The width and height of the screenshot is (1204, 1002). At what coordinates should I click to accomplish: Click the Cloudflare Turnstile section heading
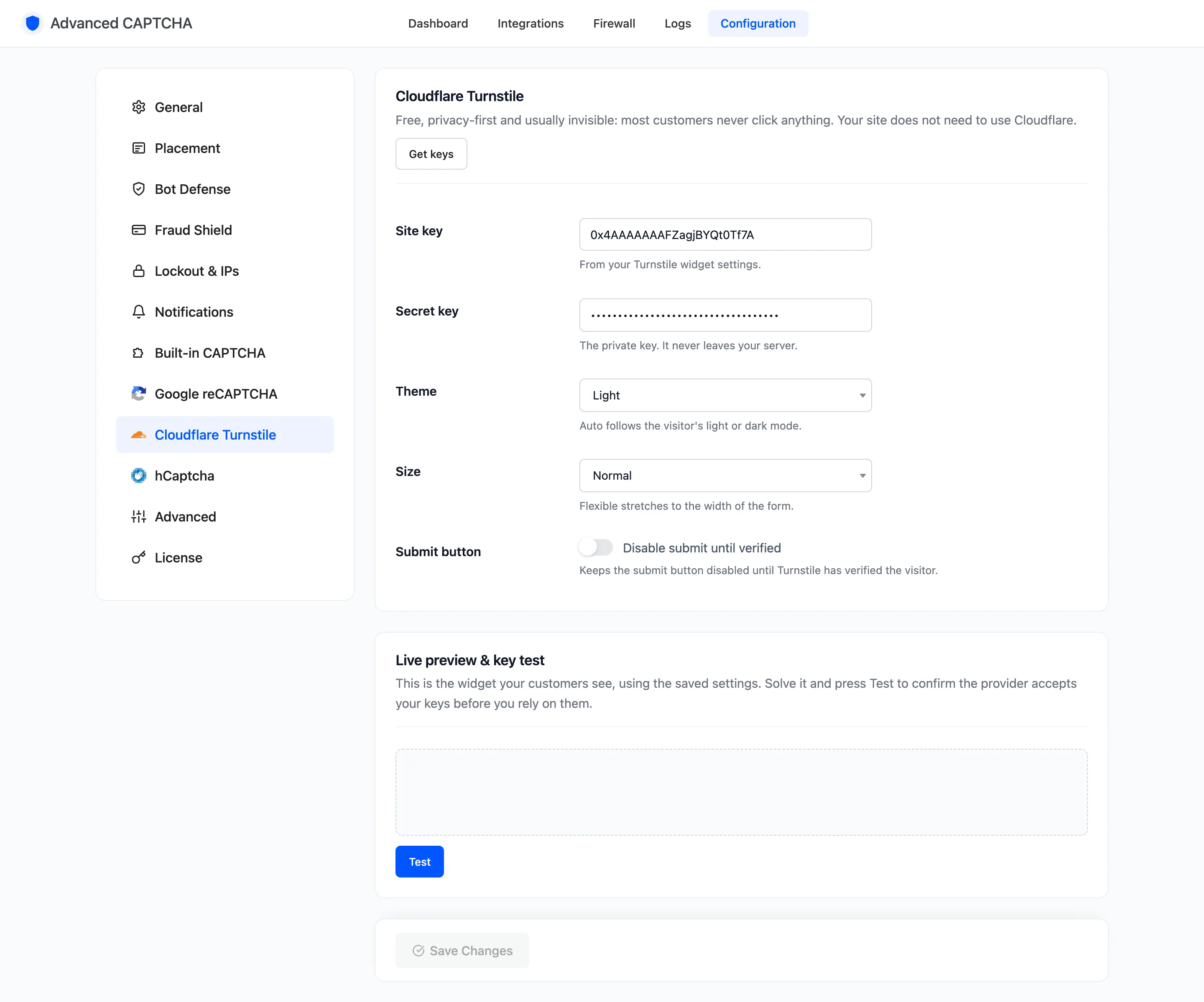(x=459, y=96)
